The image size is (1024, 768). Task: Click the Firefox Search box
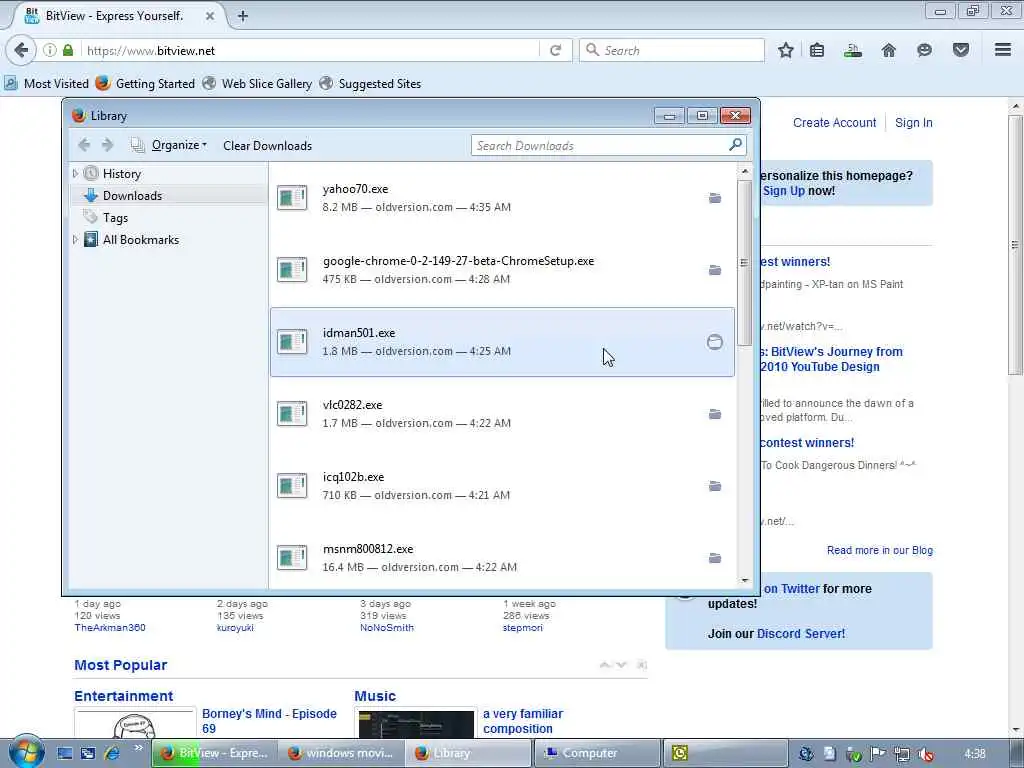671,50
